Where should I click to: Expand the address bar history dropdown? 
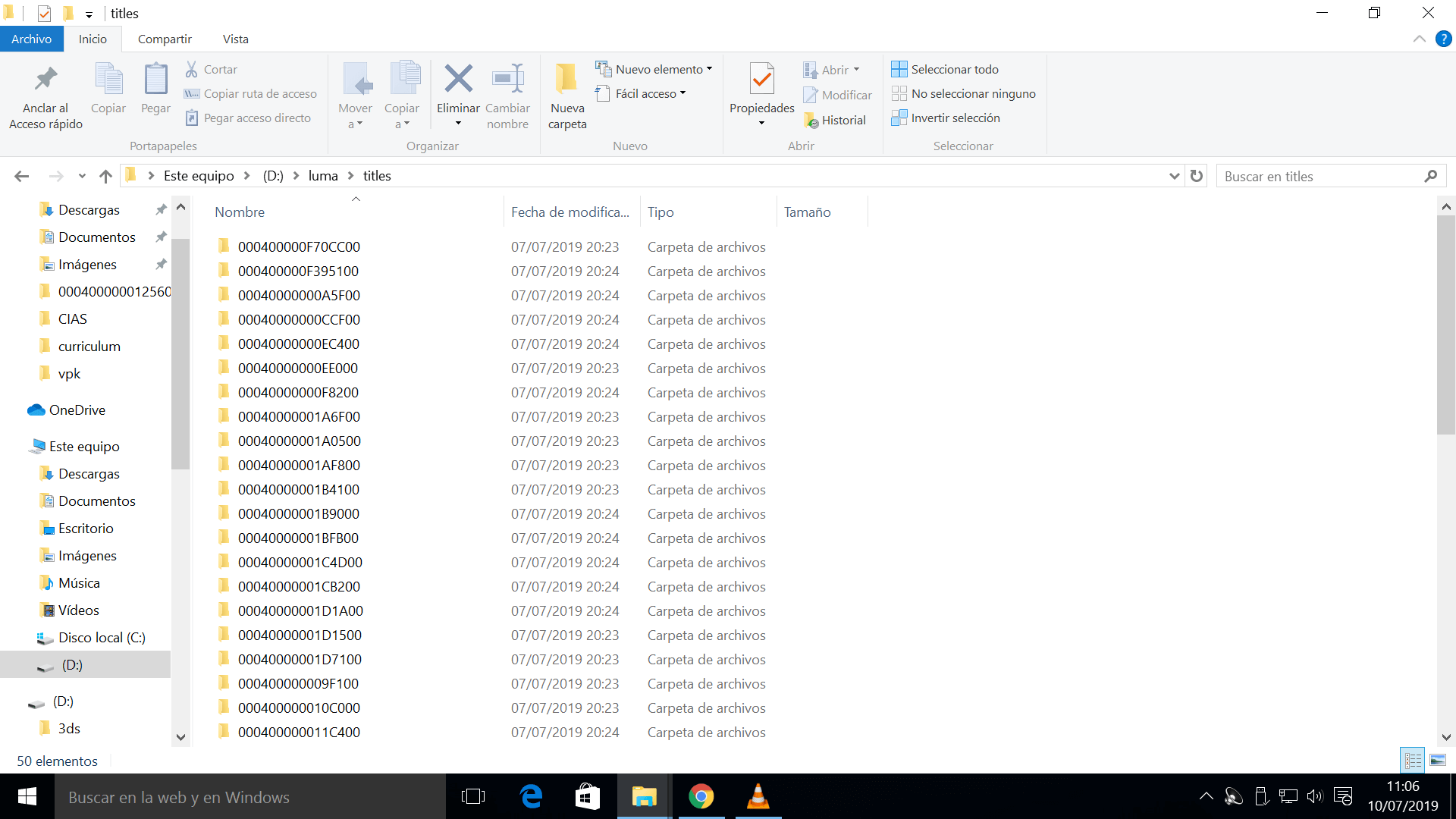pos(1174,176)
